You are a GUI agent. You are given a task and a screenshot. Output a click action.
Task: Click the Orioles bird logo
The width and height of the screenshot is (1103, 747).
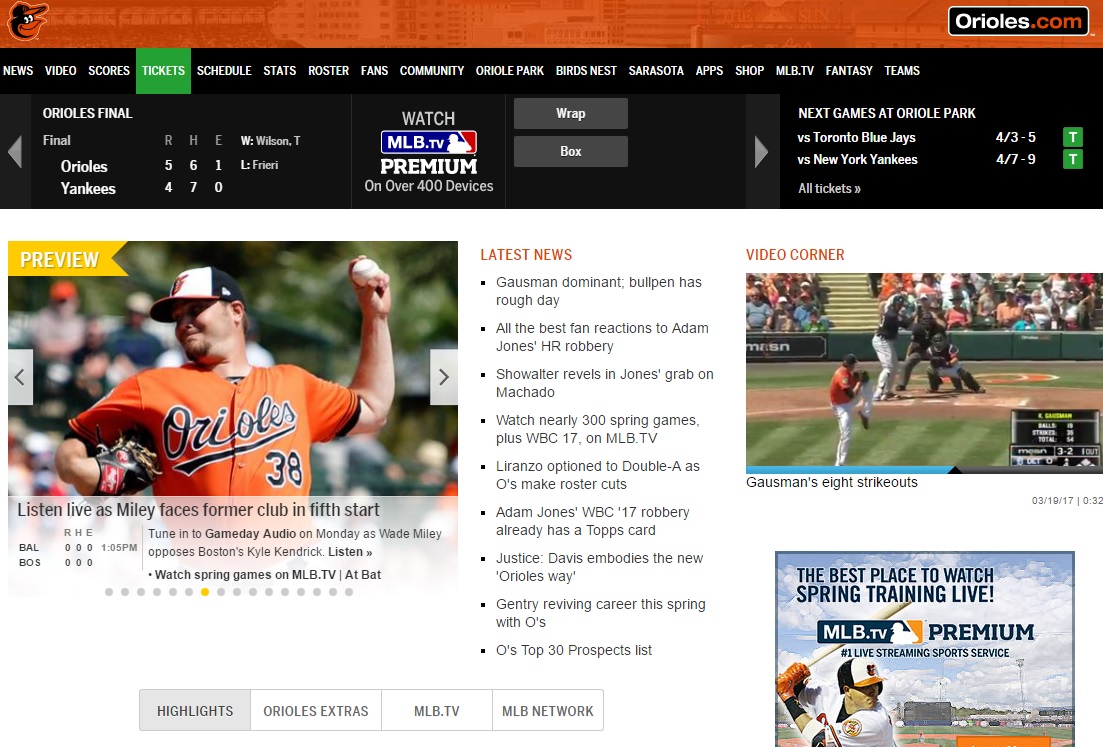[27, 21]
